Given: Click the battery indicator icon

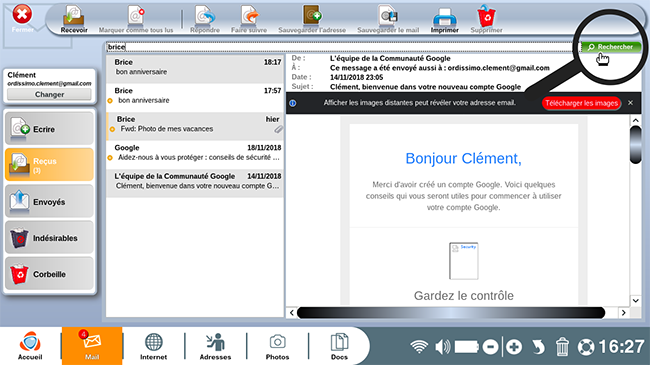Looking at the screenshot, I should (x=467, y=347).
